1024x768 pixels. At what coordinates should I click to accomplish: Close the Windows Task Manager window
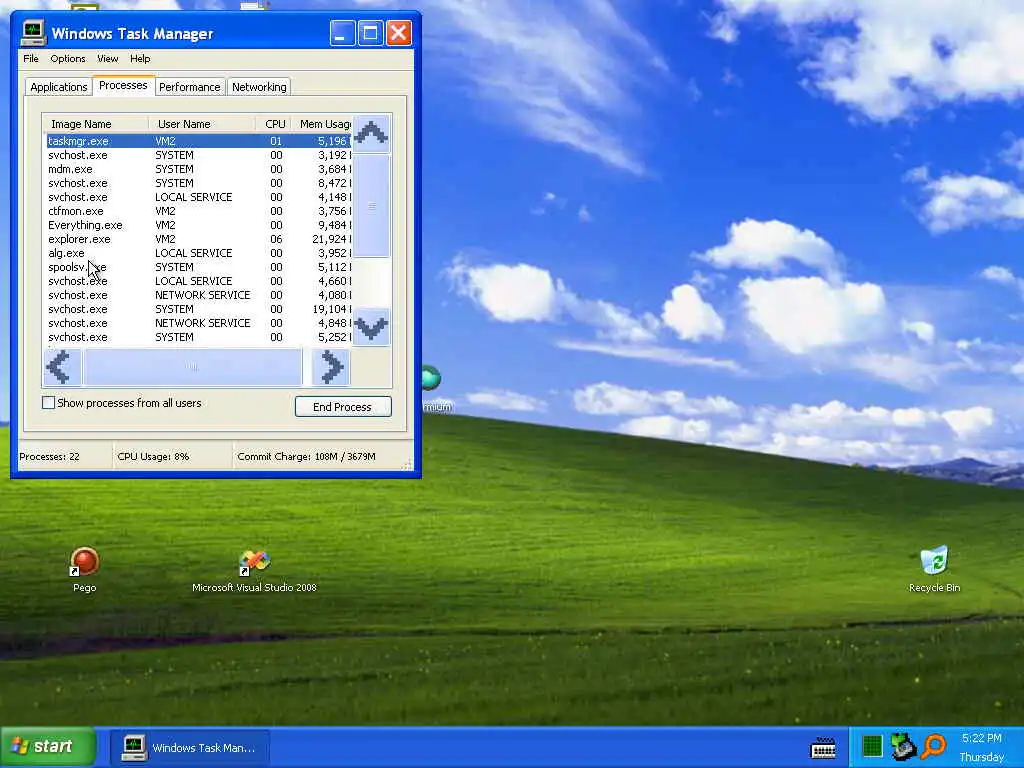[x=398, y=33]
